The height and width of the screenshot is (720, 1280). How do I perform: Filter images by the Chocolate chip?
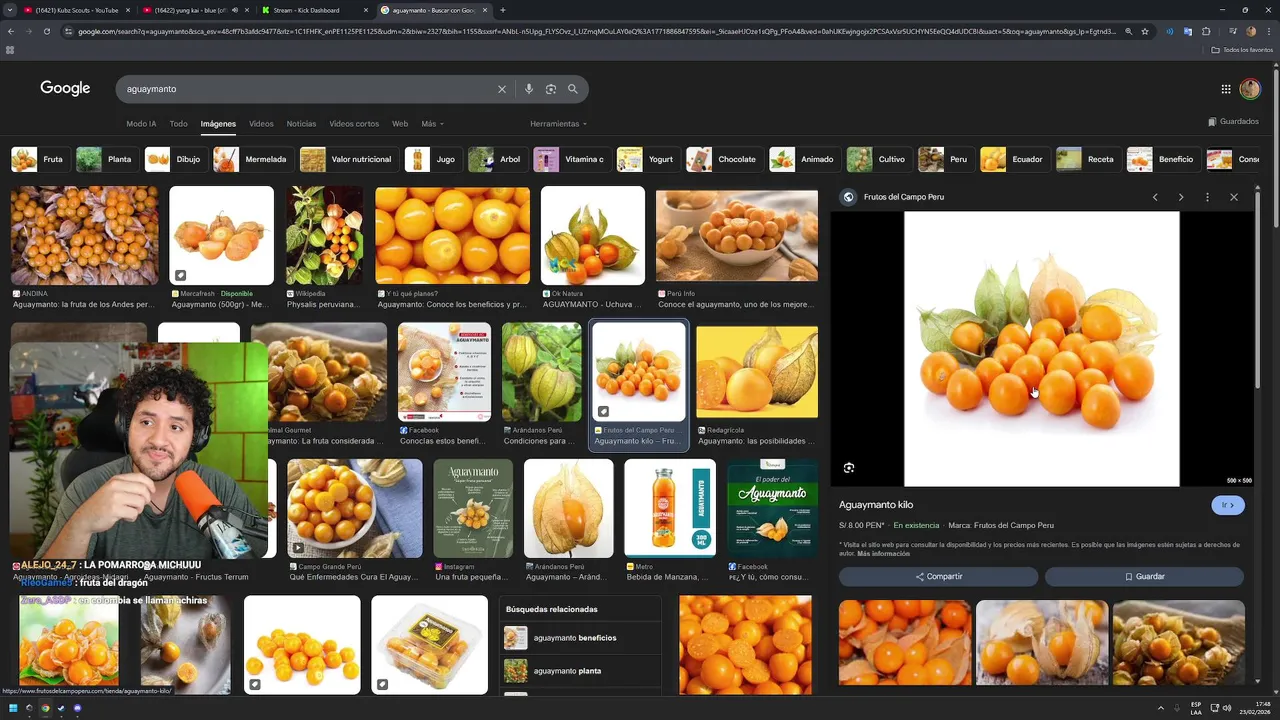coord(724,159)
